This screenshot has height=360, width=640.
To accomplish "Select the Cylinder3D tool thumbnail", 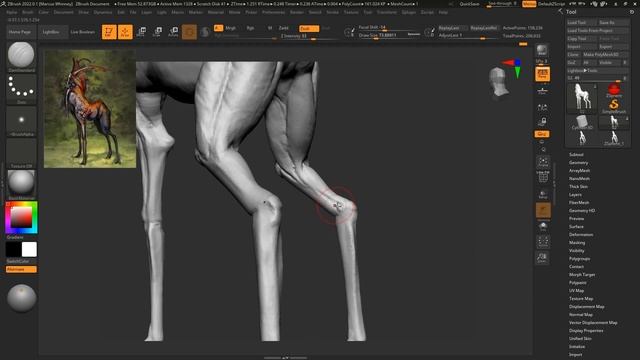I will [582, 122].
